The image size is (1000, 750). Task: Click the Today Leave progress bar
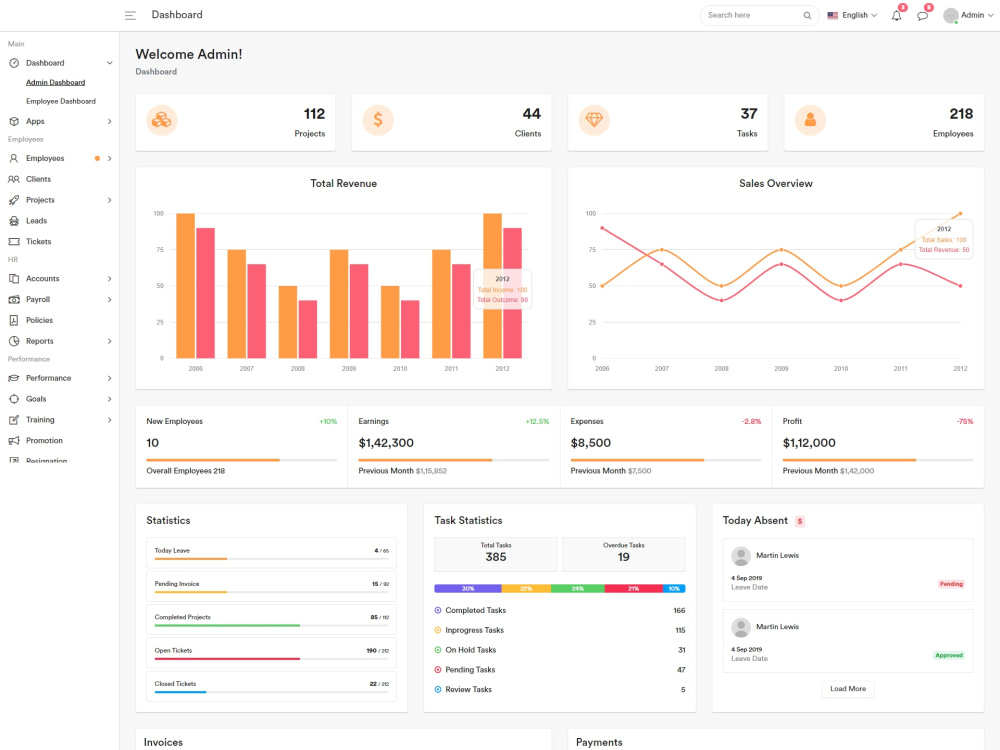[x=271, y=559]
